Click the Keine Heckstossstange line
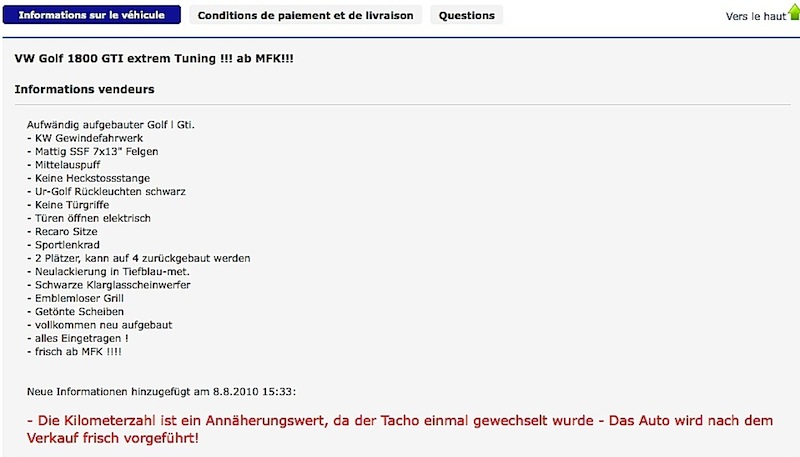Image resolution: width=800 pixels, height=457 pixels. [x=89, y=178]
